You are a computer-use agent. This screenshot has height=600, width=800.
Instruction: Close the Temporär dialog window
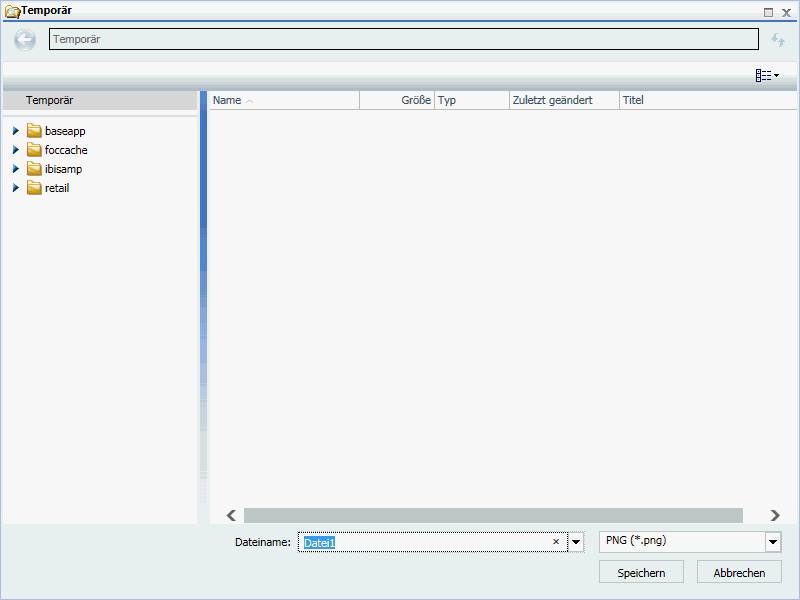click(x=786, y=12)
